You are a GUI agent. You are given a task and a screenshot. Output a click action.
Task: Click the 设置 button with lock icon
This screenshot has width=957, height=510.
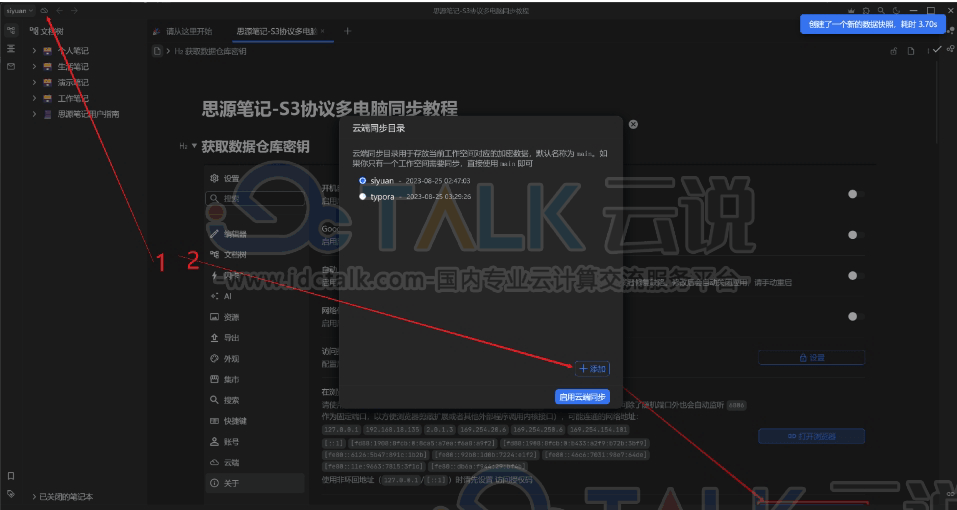pos(812,358)
